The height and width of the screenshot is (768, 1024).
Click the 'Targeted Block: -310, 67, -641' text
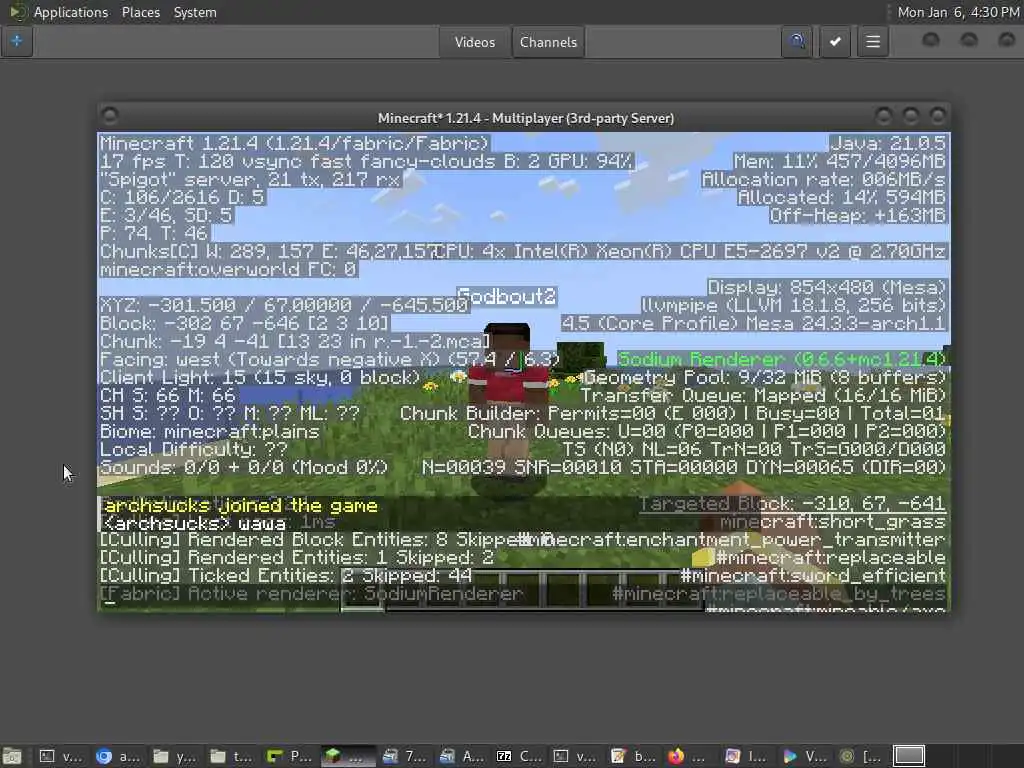pos(792,504)
